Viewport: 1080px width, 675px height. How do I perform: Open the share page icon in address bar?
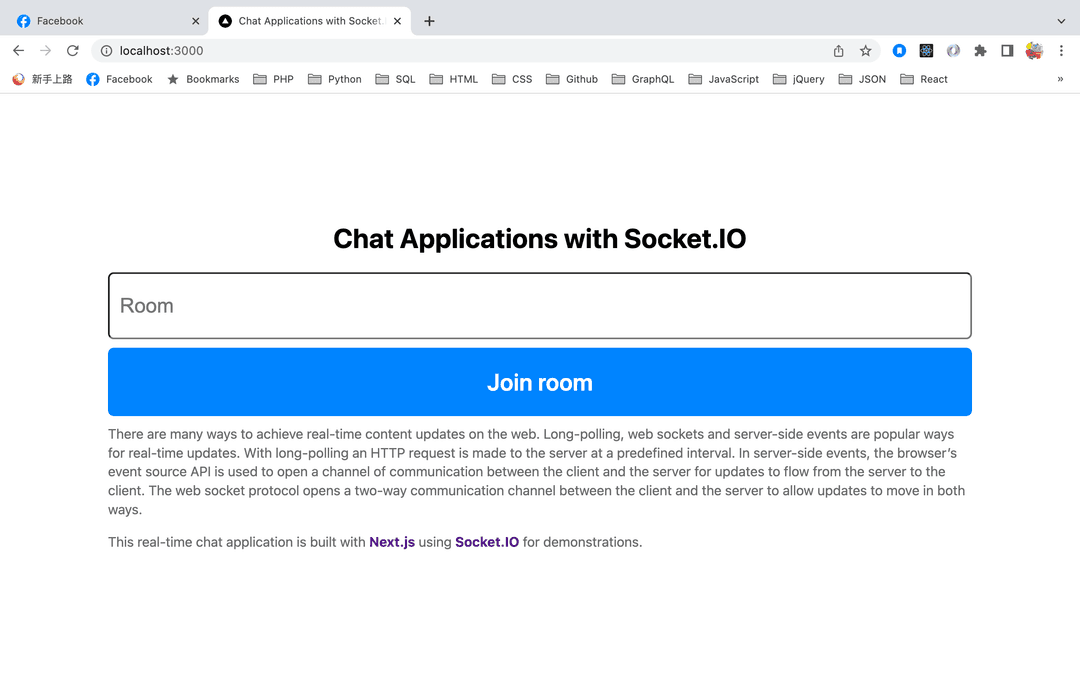point(839,51)
